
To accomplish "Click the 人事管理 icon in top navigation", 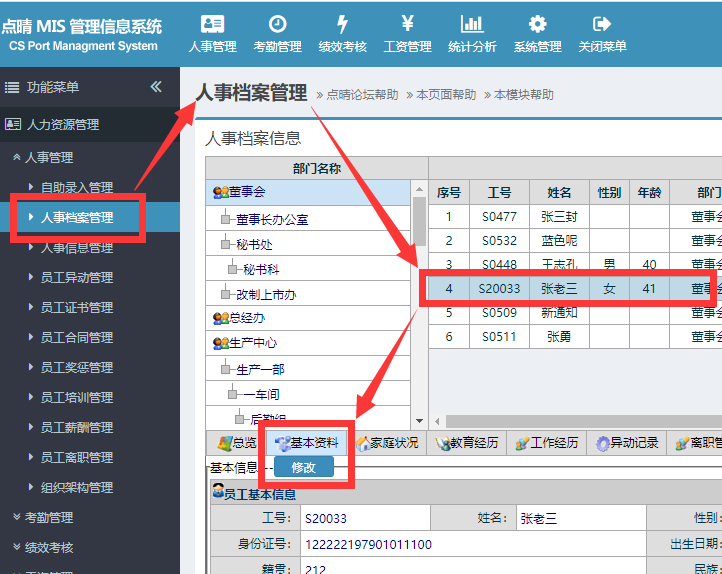I will [x=212, y=24].
